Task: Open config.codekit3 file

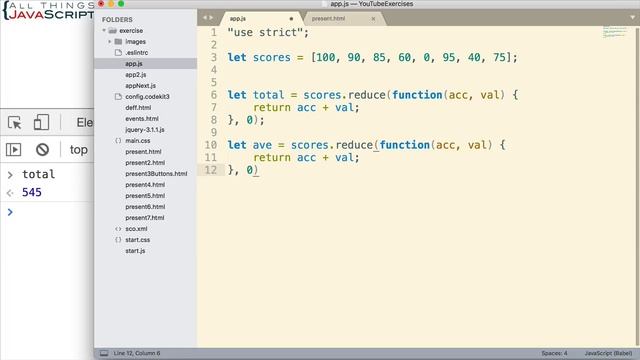Action: [x=147, y=97]
